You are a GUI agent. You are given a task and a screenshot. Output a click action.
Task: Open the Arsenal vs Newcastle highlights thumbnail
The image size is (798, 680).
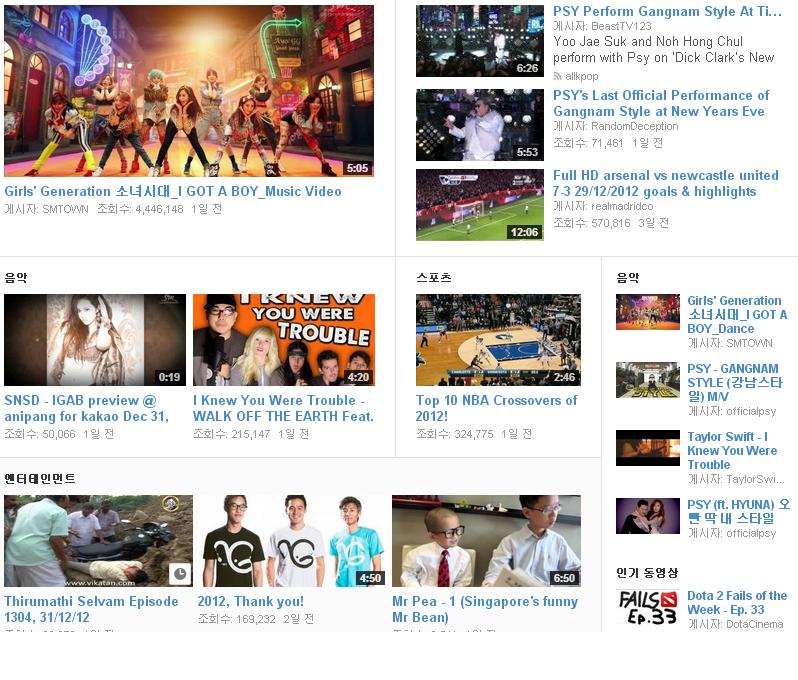480,205
